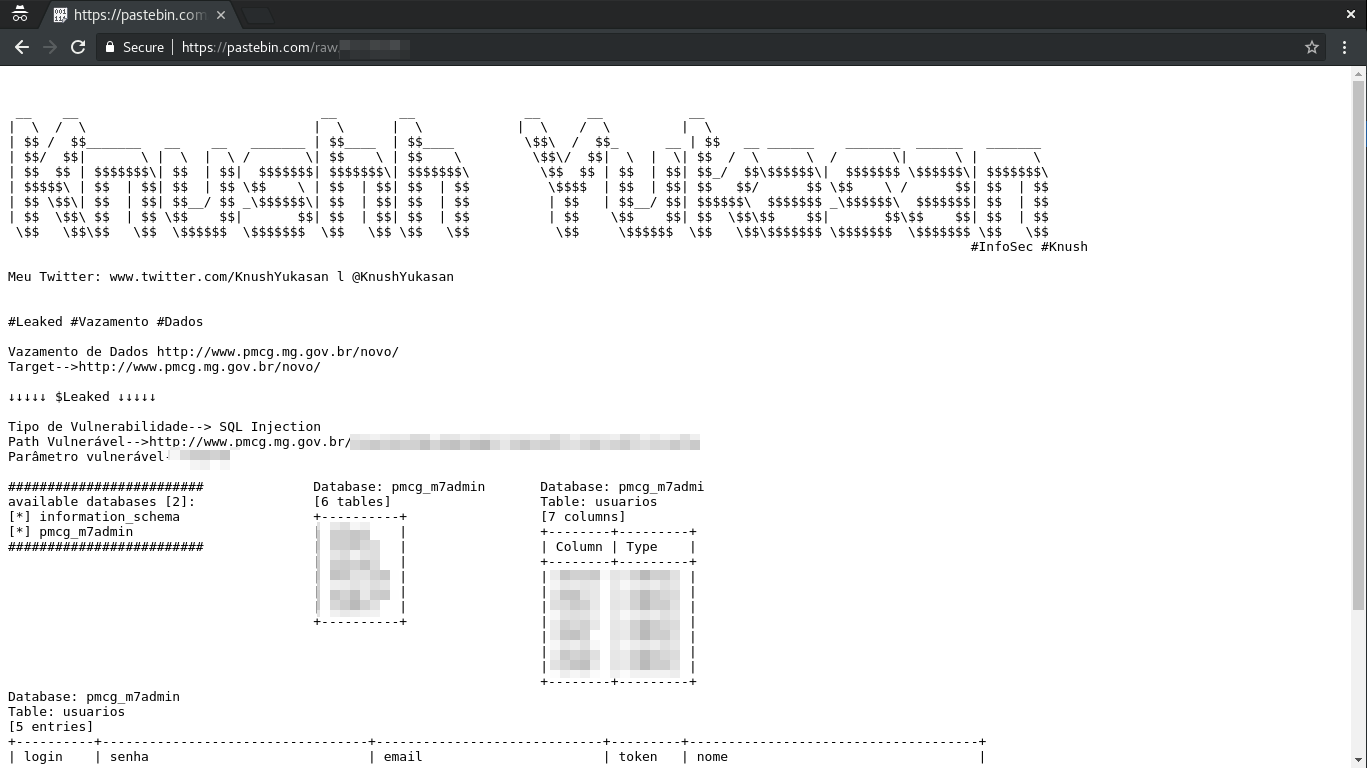Click the incognito mode icon
Screen dimensions: 1367x768
[19, 15]
